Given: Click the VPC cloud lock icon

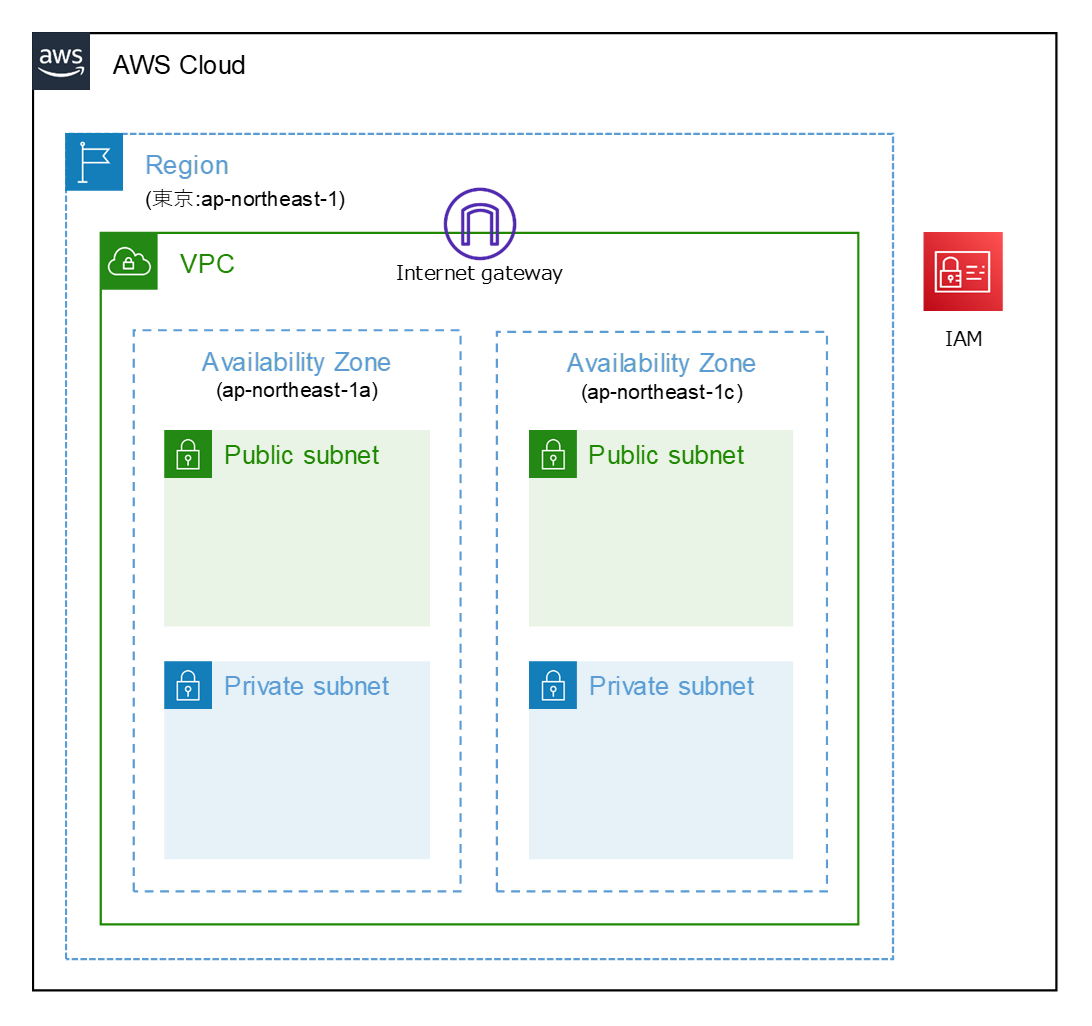Looking at the screenshot, I should point(129,261).
